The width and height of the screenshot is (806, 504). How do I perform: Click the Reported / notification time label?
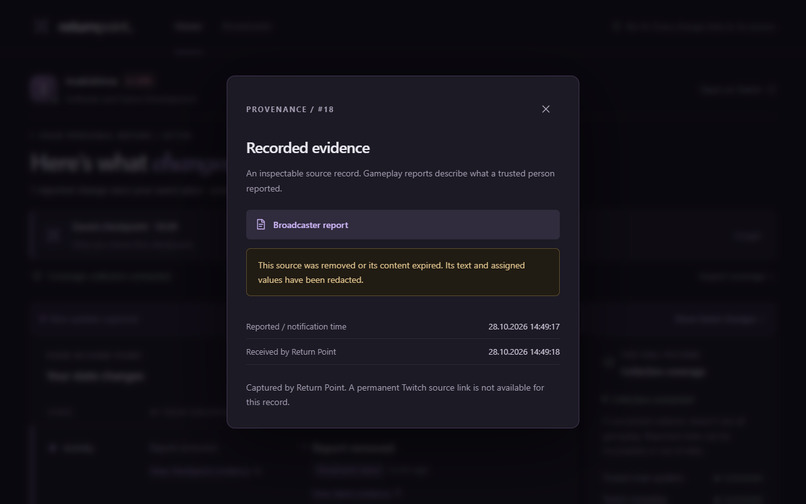coord(296,327)
